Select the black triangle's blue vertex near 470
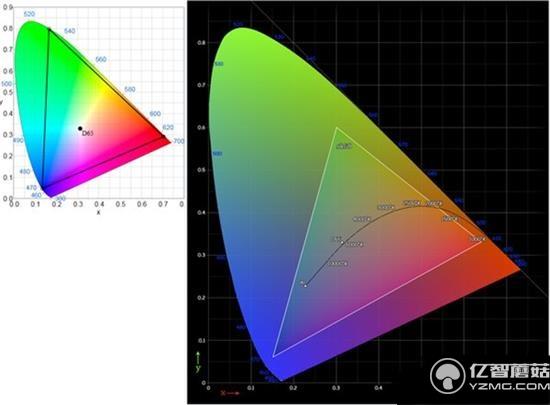550x405 pixels. click(42, 188)
